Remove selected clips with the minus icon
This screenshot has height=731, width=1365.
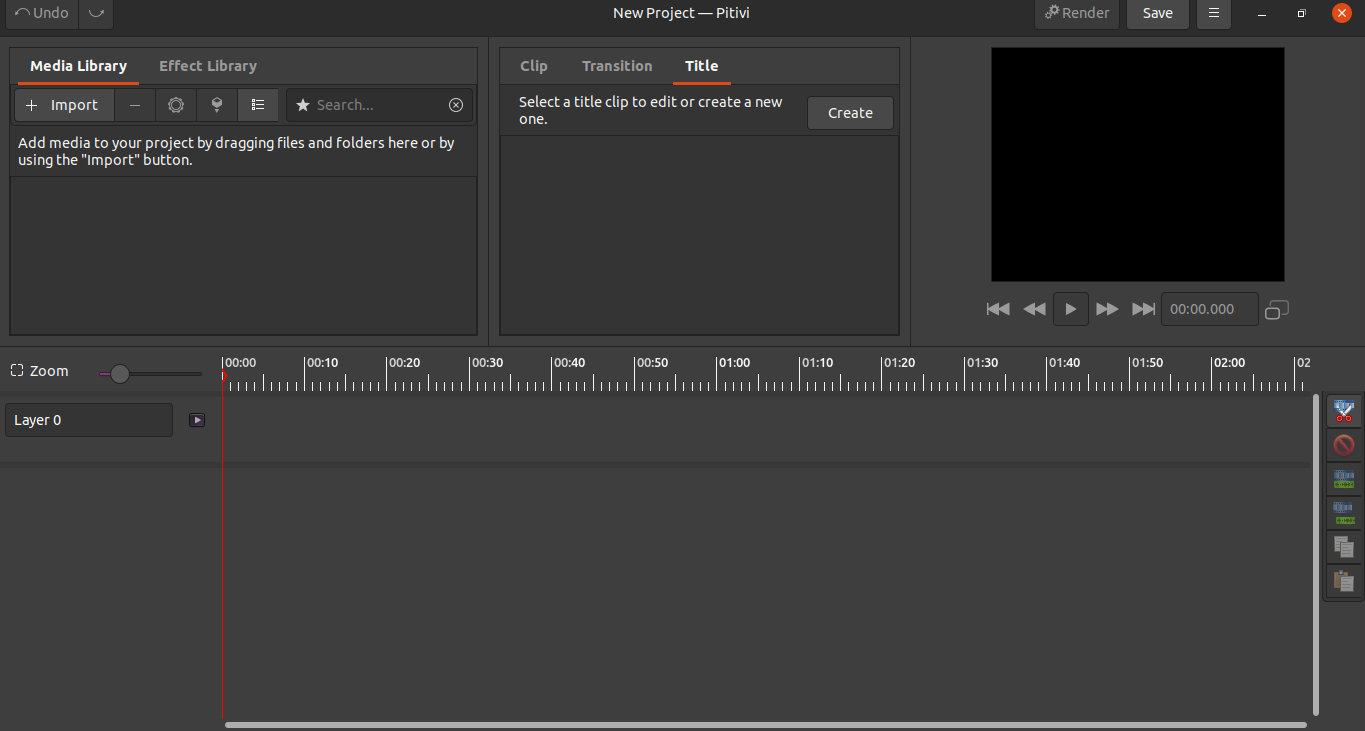(x=135, y=105)
